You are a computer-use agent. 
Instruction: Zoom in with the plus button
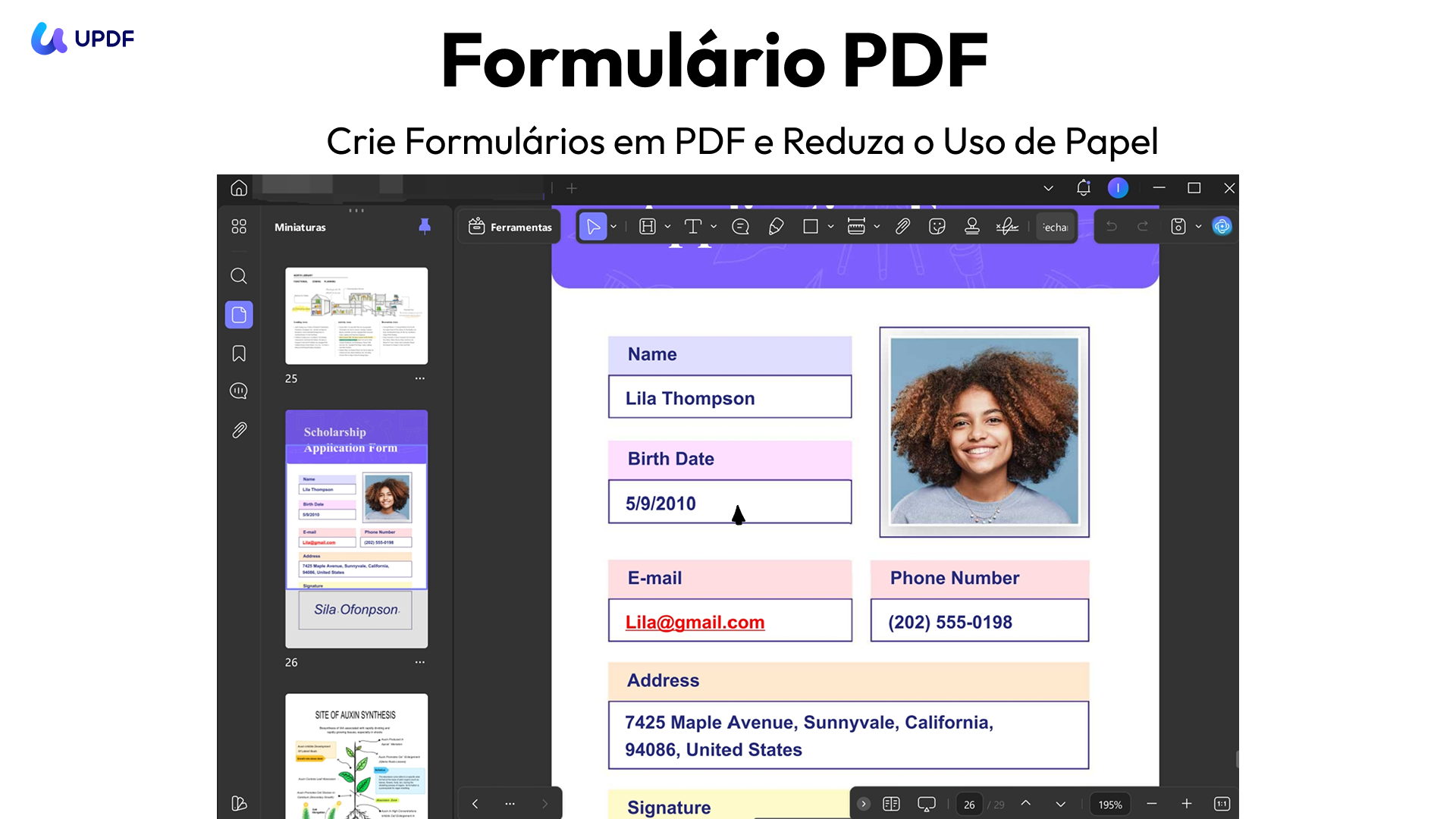pos(1187,804)
